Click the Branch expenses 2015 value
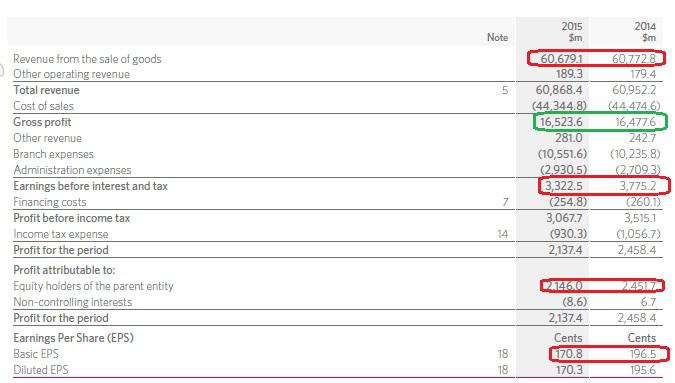The width and height of the screenshot is (675, 383). point(562,154)
